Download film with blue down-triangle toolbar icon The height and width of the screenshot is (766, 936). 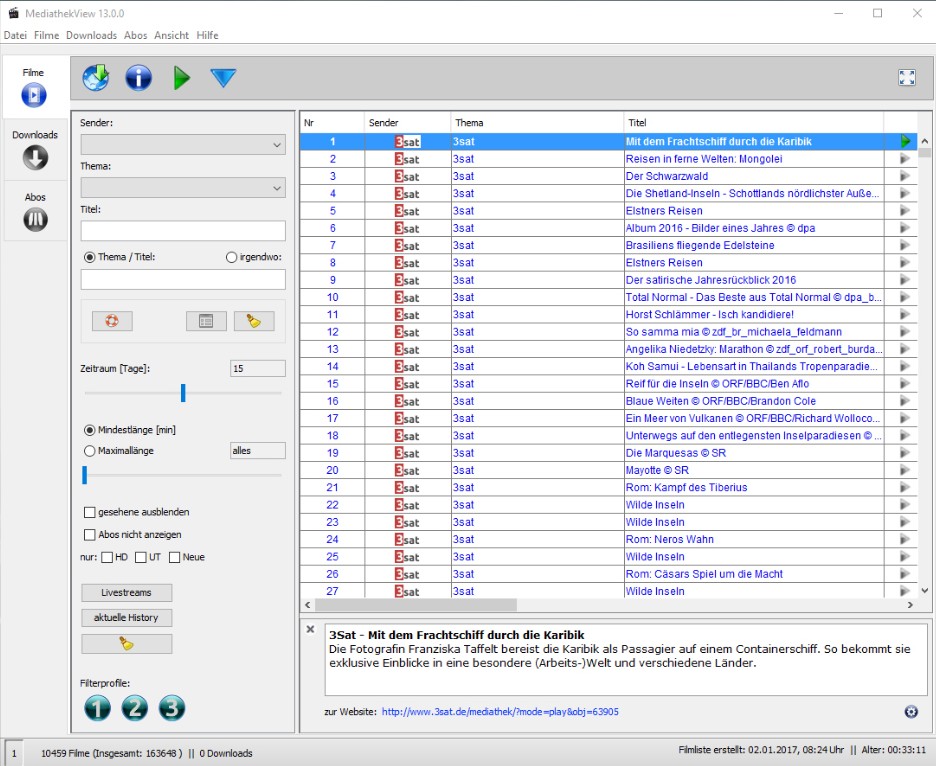223,78
